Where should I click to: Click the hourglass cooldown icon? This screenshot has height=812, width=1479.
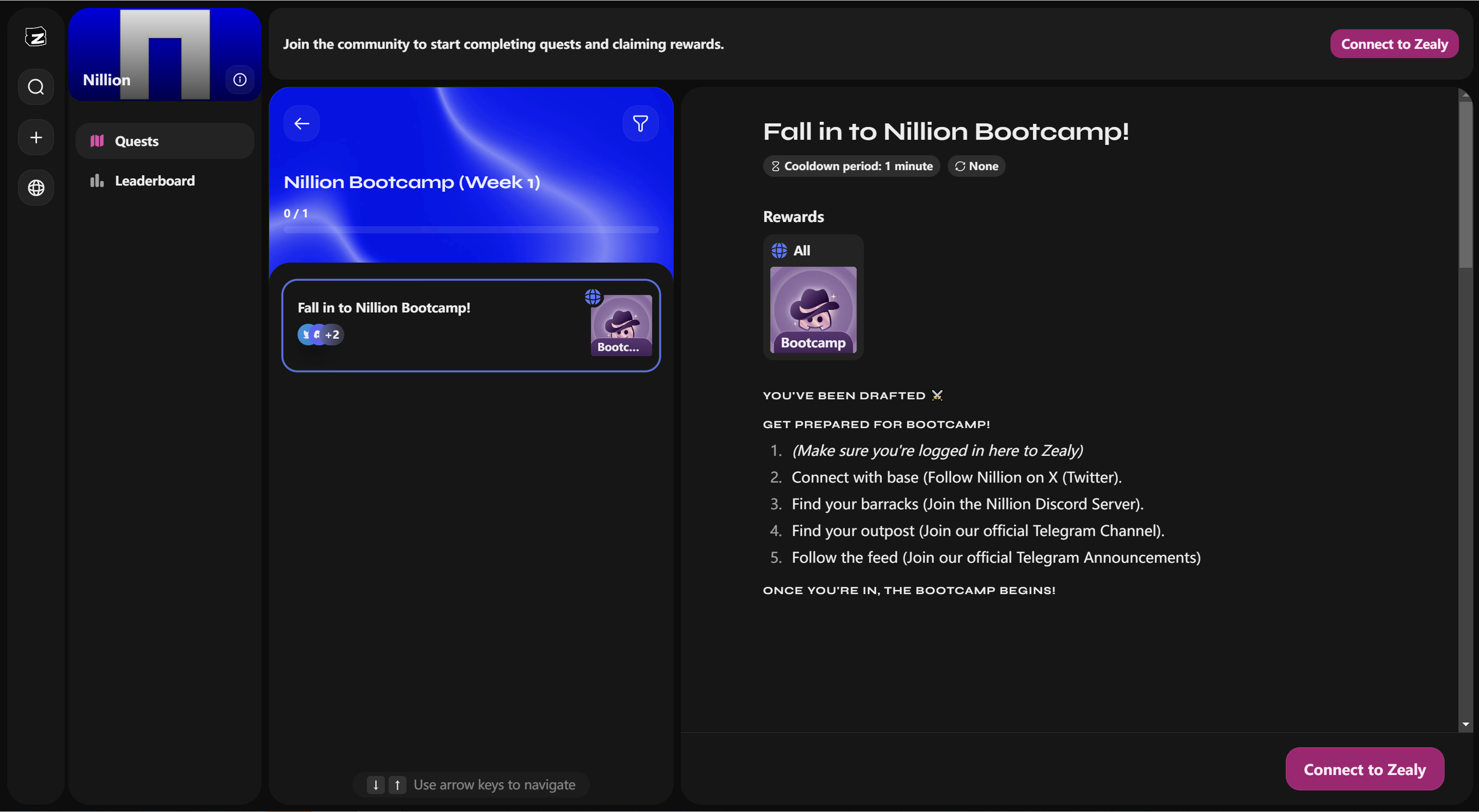tap(775, 167)
